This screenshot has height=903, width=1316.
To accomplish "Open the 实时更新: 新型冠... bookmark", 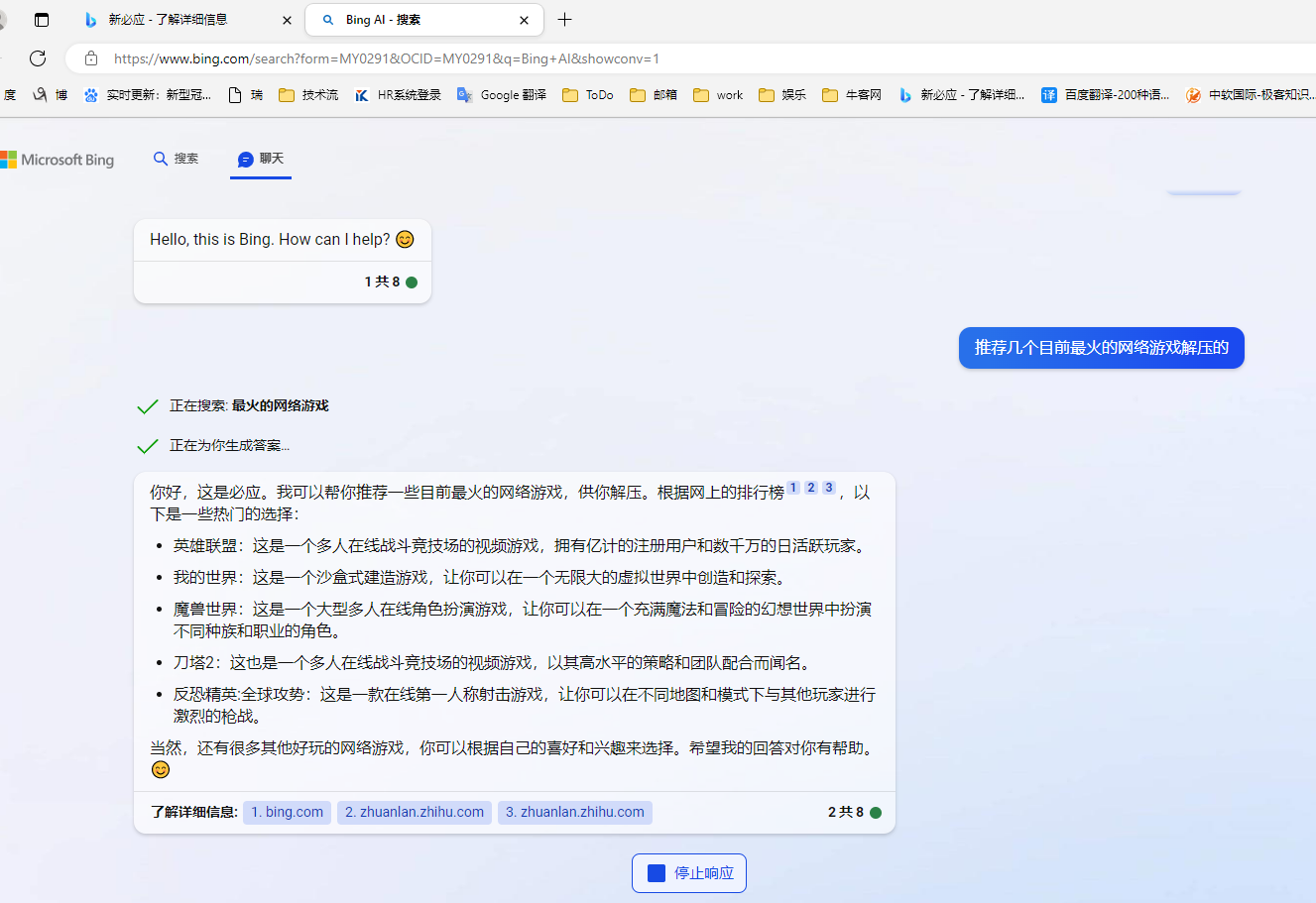I will pyautogui.click(x=148, y=95).
